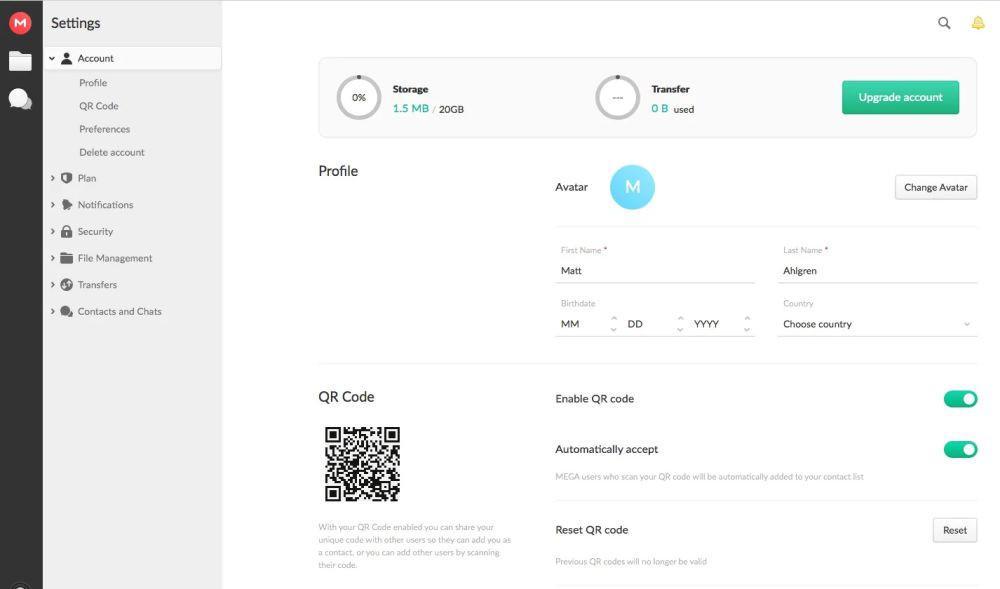Click the DD birthdate day stepper arrows

tap(680, 324)
